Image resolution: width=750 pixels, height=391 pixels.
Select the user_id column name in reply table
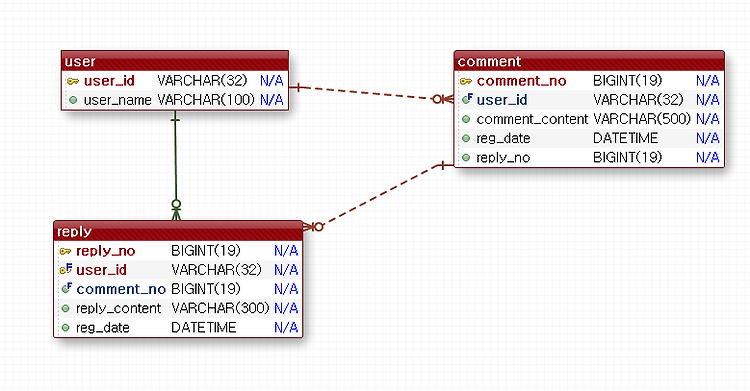pos(101,270)
